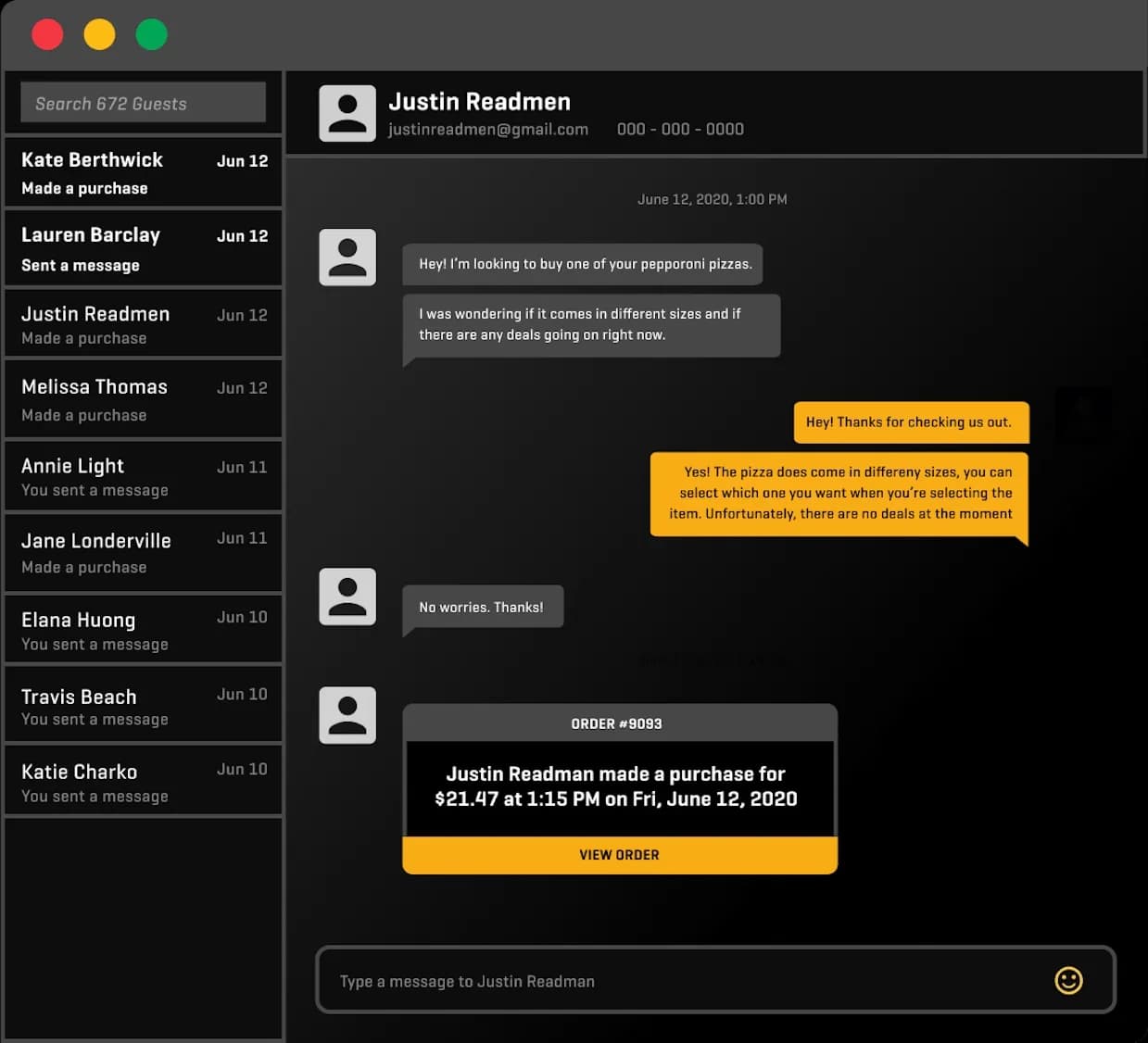Viewport: 1148px width, 1043px height.
Task: Click the green maximize window button
Action: point(151,35)
